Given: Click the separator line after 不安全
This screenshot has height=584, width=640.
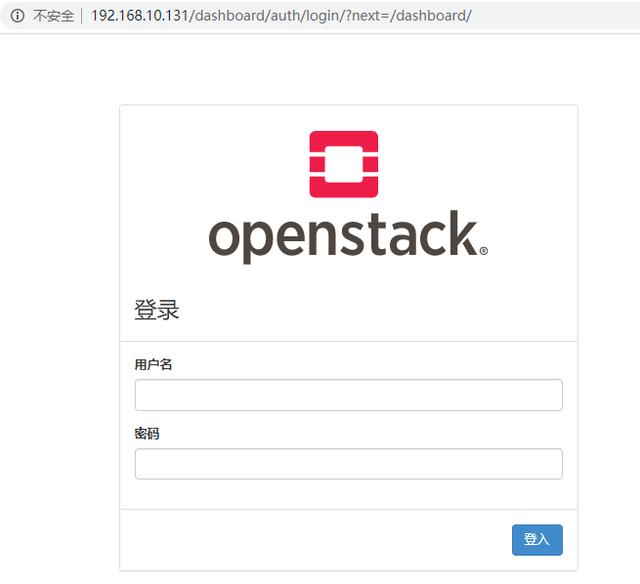Looking at the screenshot, I should tap(82, 16).
